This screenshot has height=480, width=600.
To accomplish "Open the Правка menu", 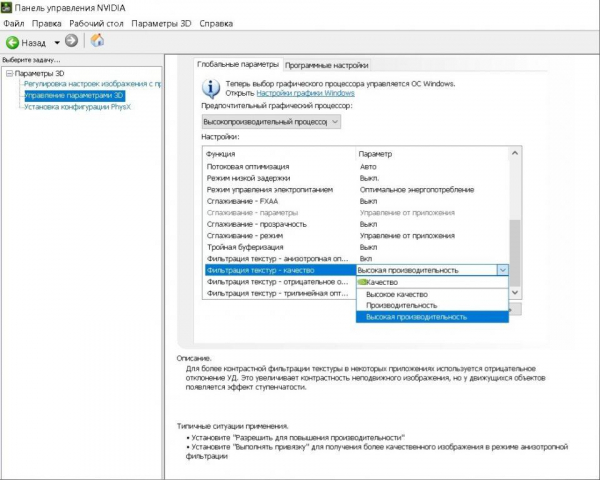I will pyautogui.click(x=46, y=24).
